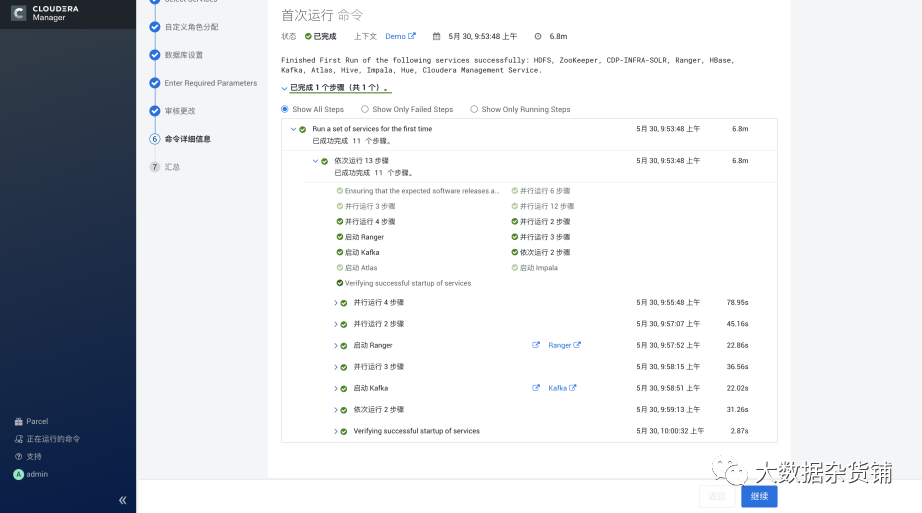922x513 pixels.
Task: Collapse the 已完成 1 个步骤 section chevron
Action: click(x=285, y=88)
